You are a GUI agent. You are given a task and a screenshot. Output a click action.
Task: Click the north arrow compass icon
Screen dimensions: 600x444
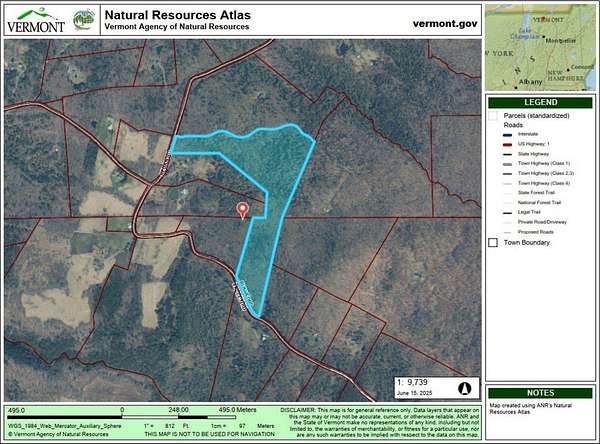click(x=463, y=388)
